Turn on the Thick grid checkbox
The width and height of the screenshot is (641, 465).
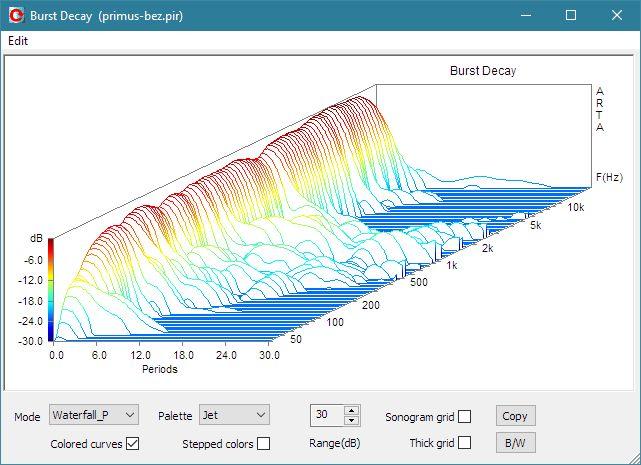[x=464, y=443]
